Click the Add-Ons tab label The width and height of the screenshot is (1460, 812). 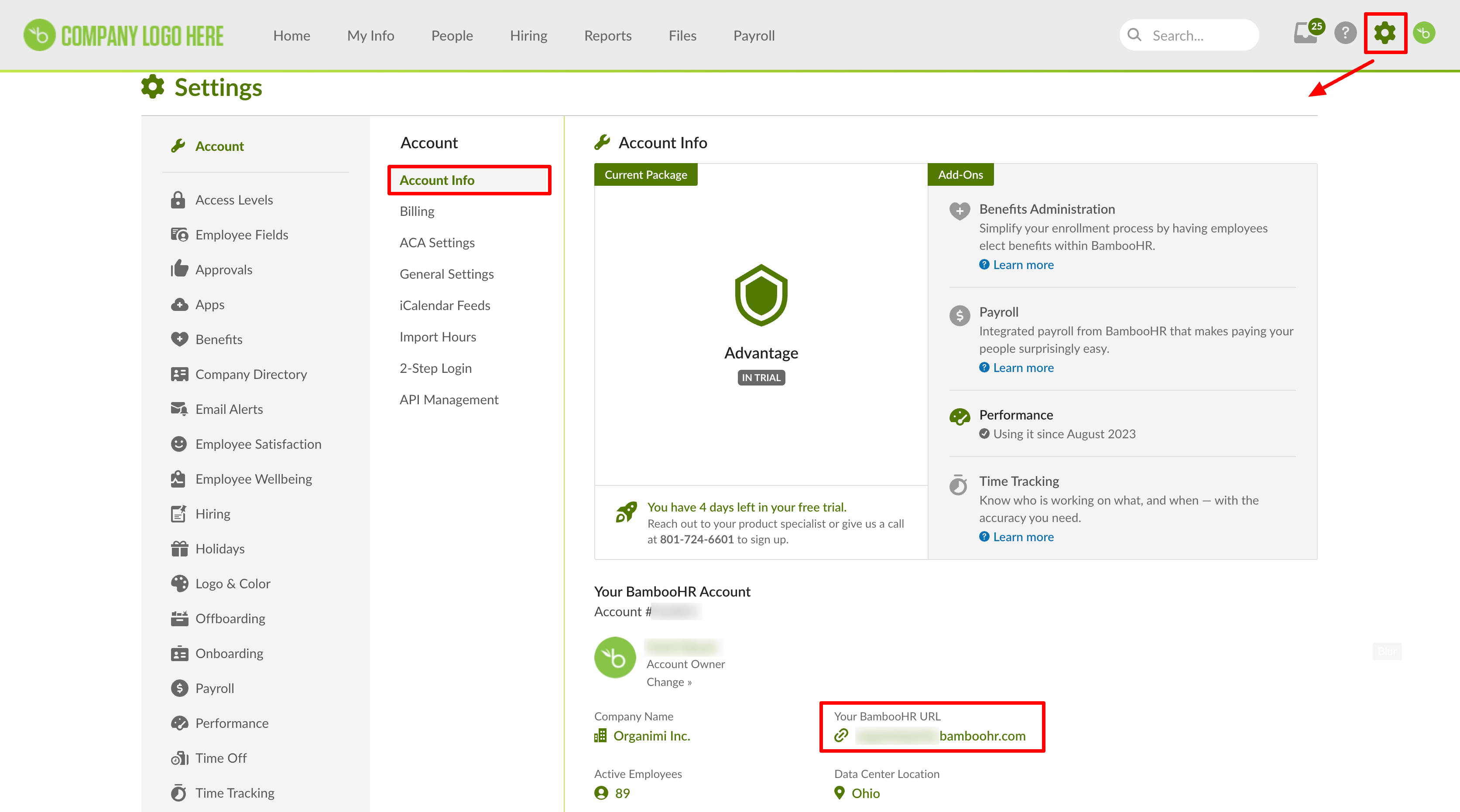(960, 174)
